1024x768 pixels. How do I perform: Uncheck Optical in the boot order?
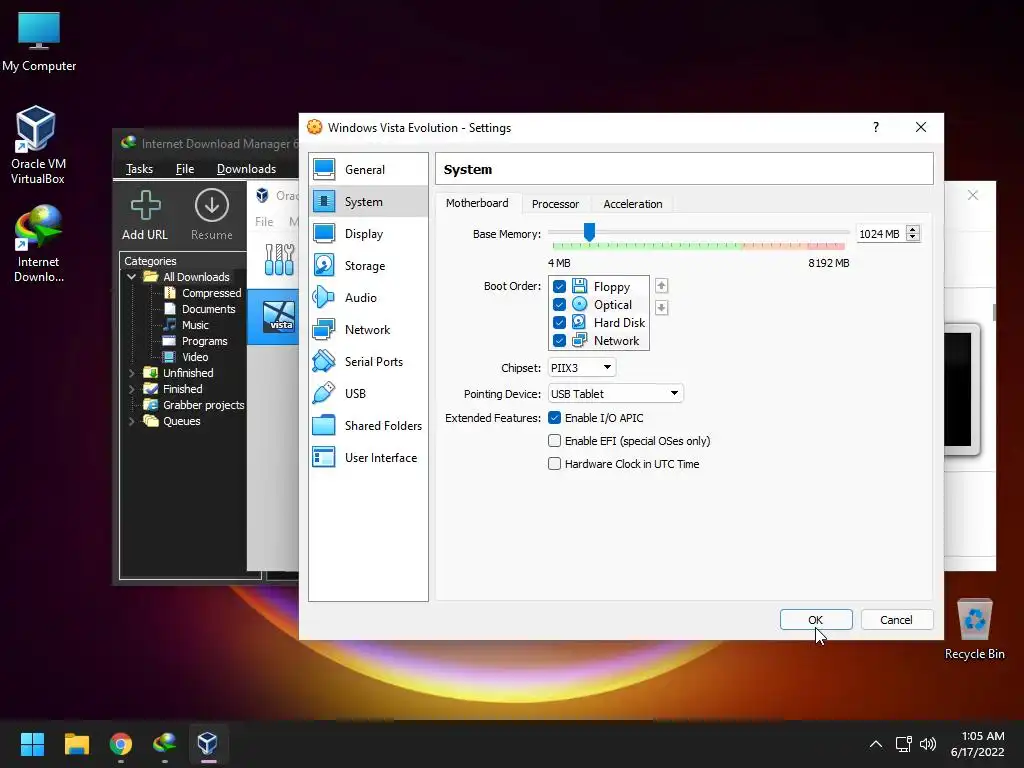point(559,304)
